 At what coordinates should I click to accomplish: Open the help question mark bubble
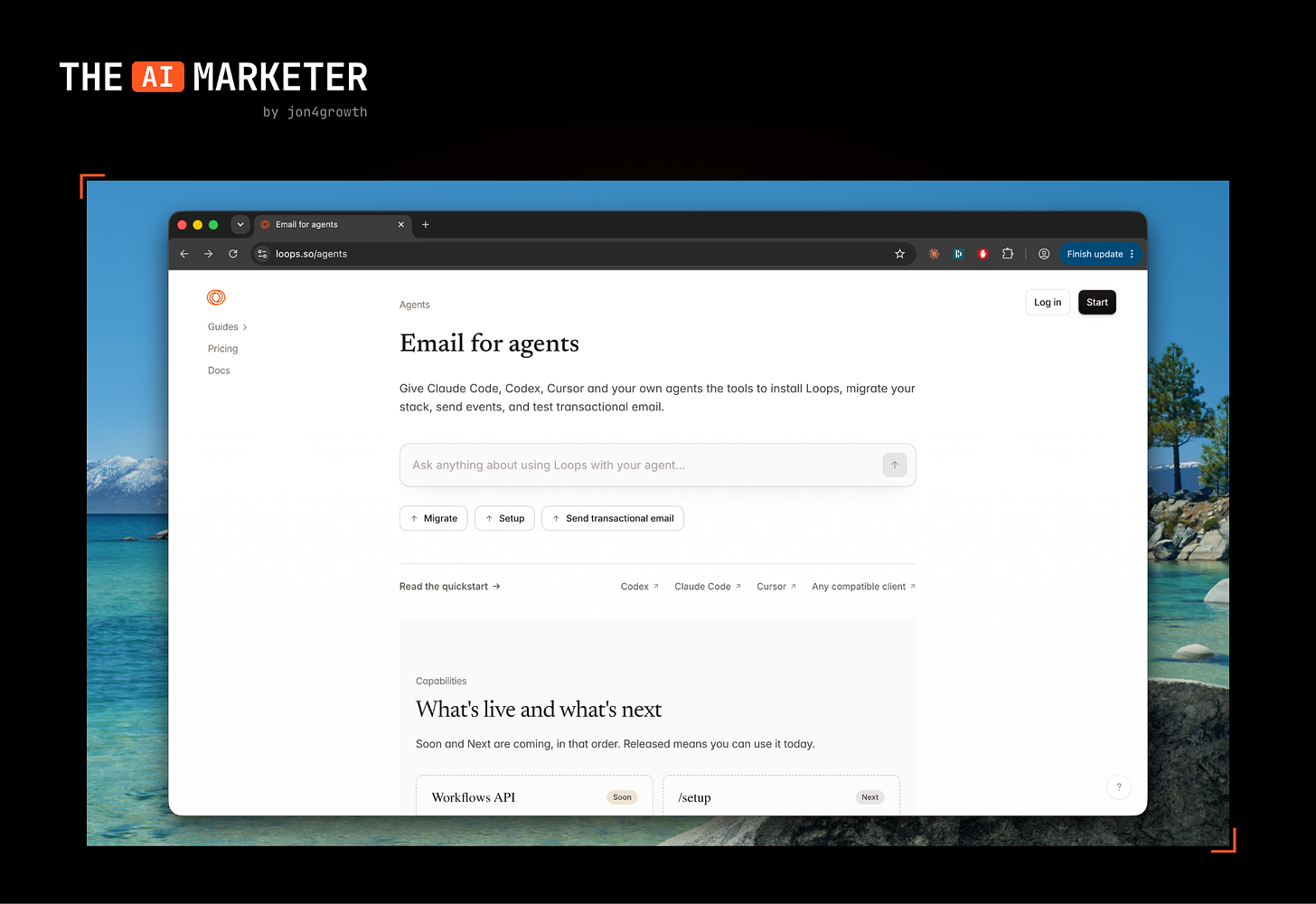pyautogui.click(x=1119, y=787)
